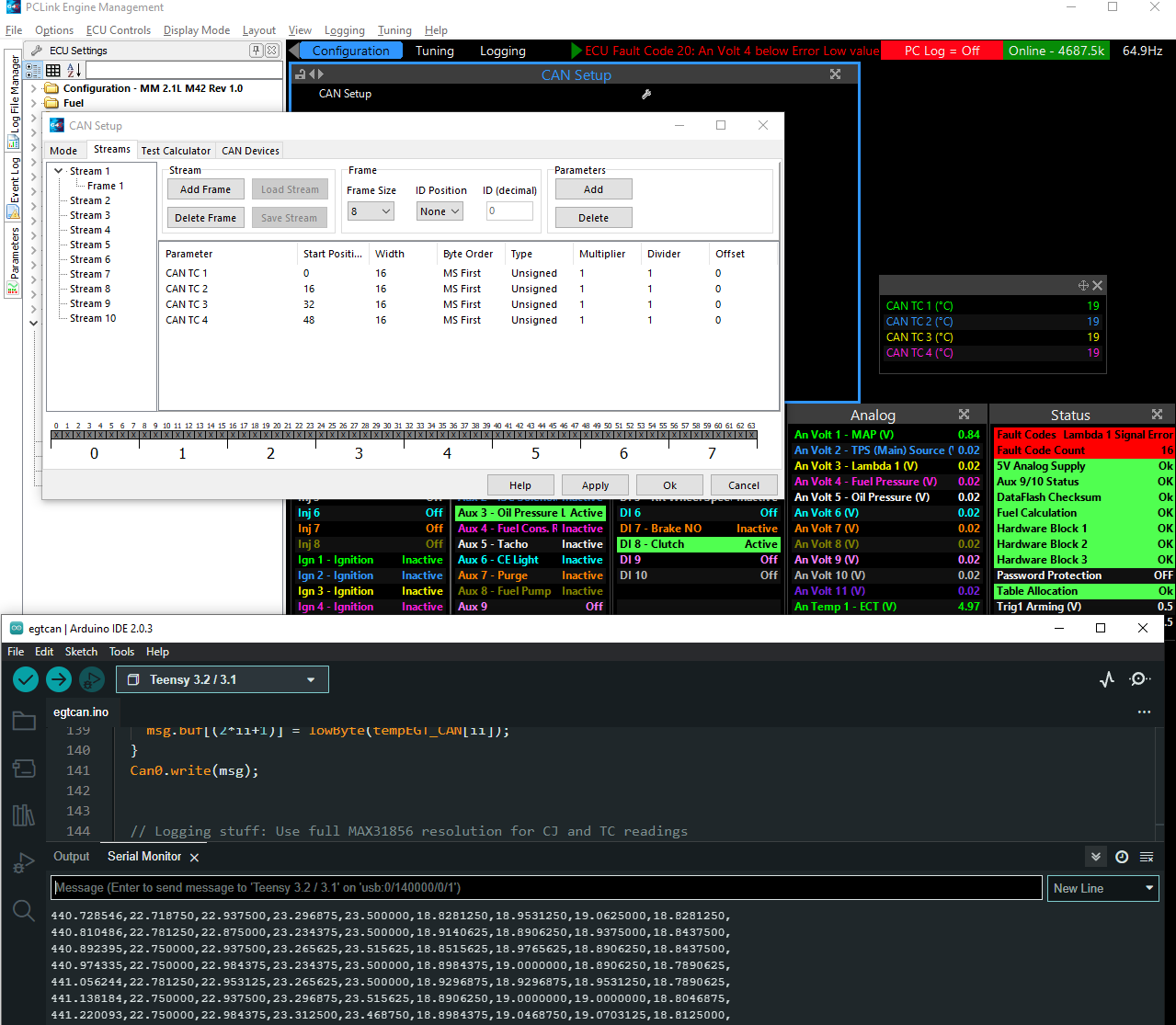1176x1025 pixels.
Task: Click Ok in the CAN Setup dialog
Action: tap(669, 485)
